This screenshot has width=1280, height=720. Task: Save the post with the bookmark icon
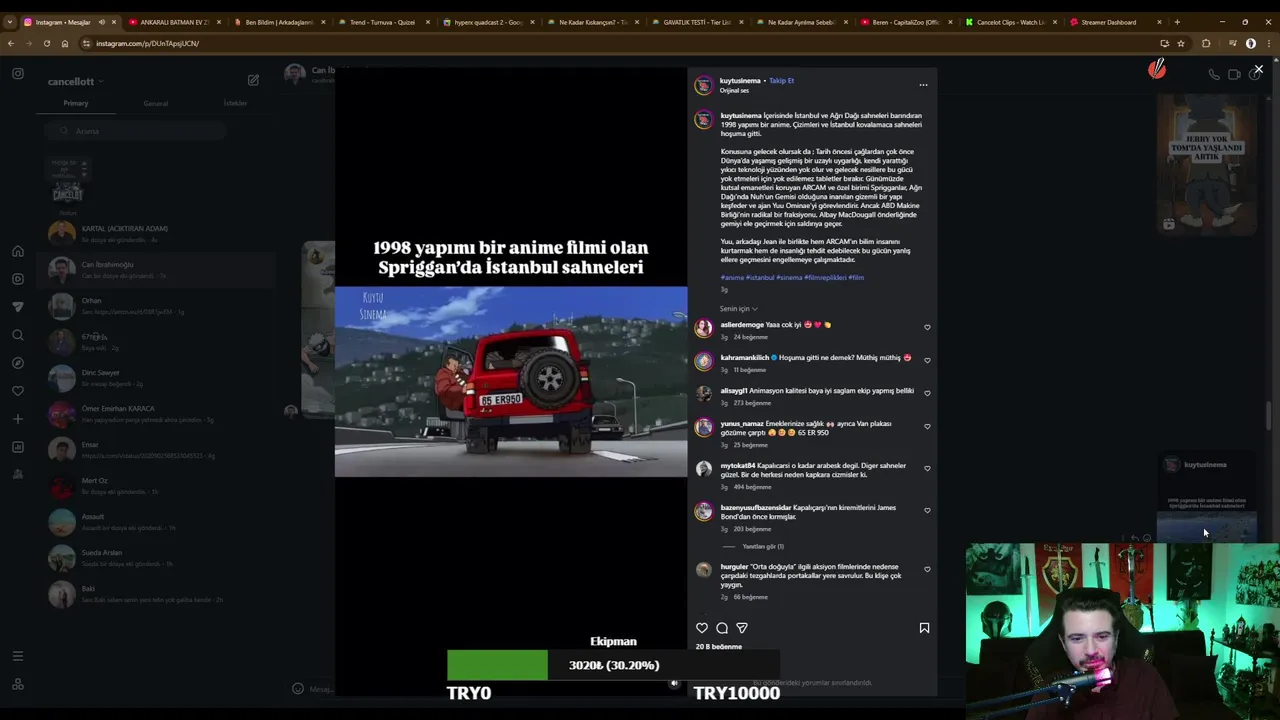[924, 628]
